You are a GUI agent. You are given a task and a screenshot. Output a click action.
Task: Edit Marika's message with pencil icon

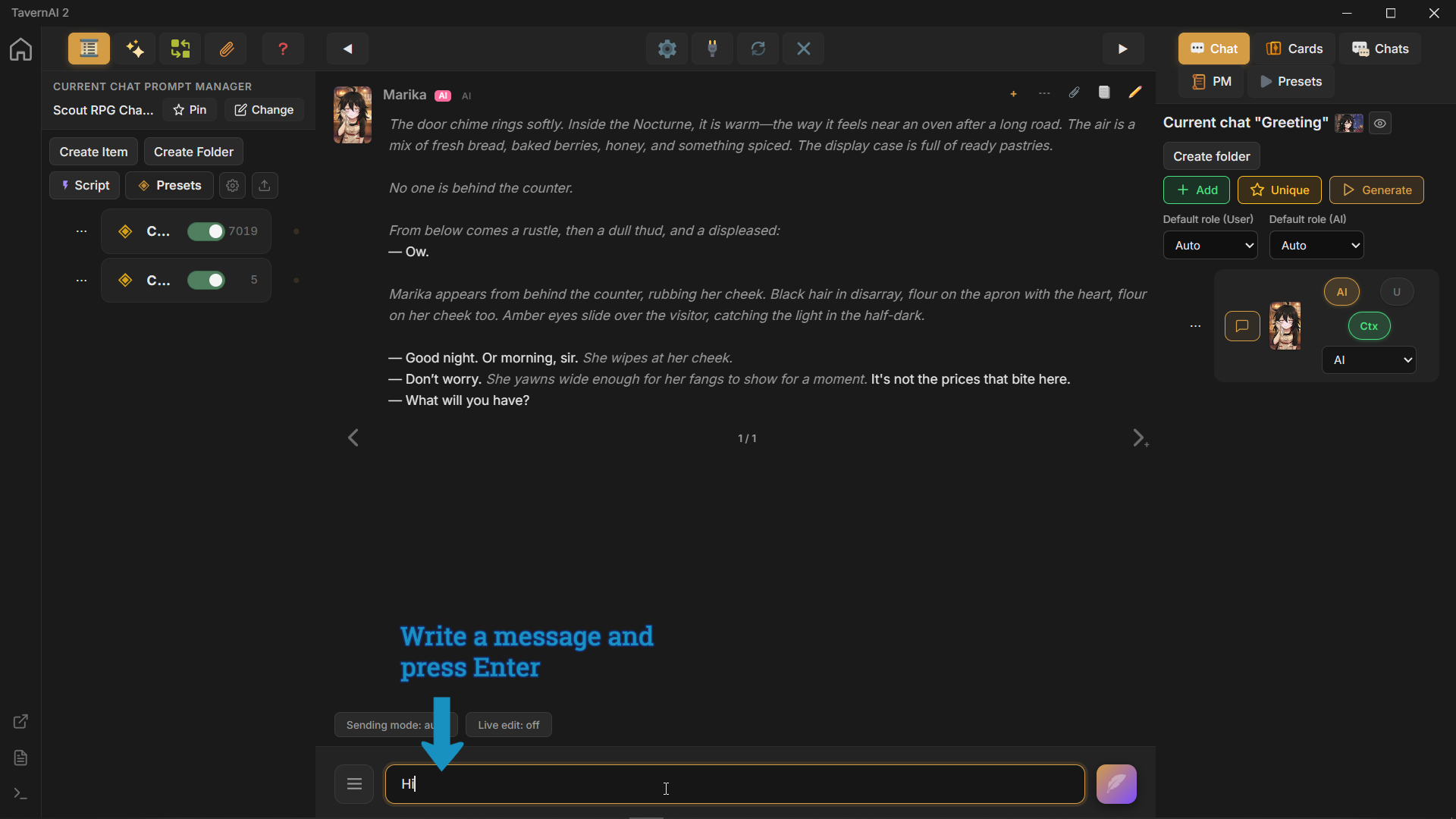1134,93
